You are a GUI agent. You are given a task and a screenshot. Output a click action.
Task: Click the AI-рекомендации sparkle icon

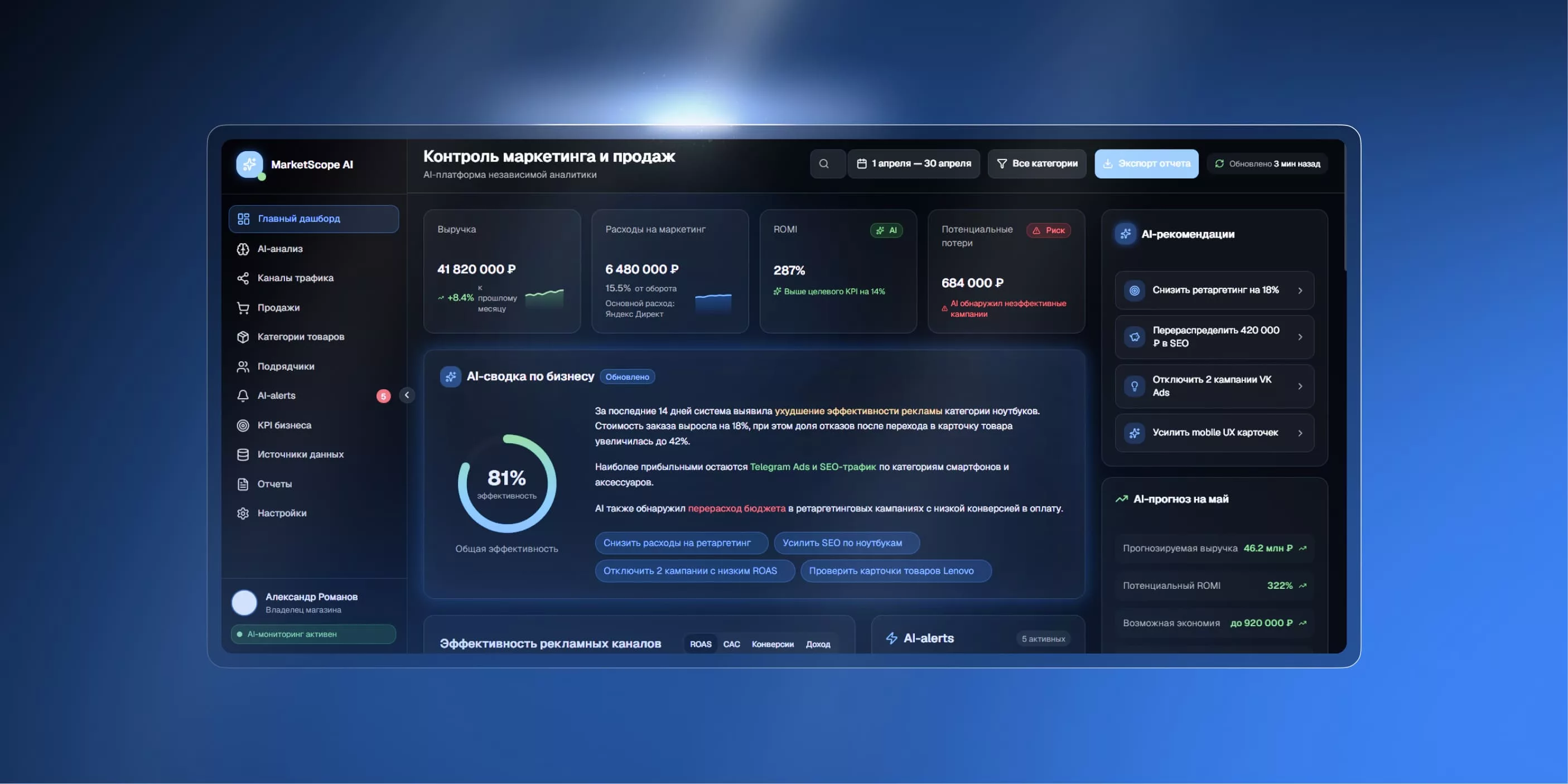click(x=1126, y=234)
